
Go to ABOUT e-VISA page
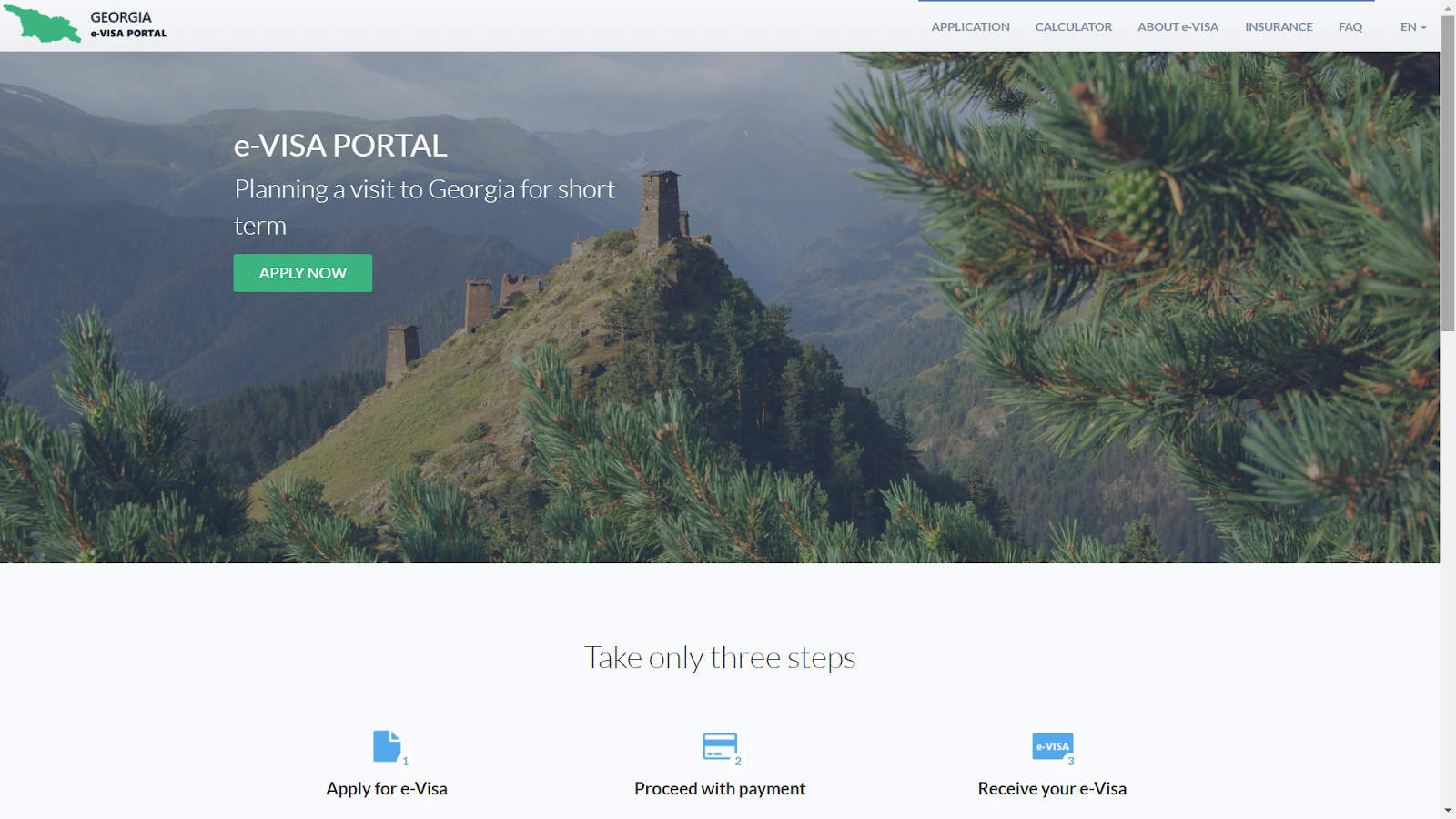(1178, 26)
